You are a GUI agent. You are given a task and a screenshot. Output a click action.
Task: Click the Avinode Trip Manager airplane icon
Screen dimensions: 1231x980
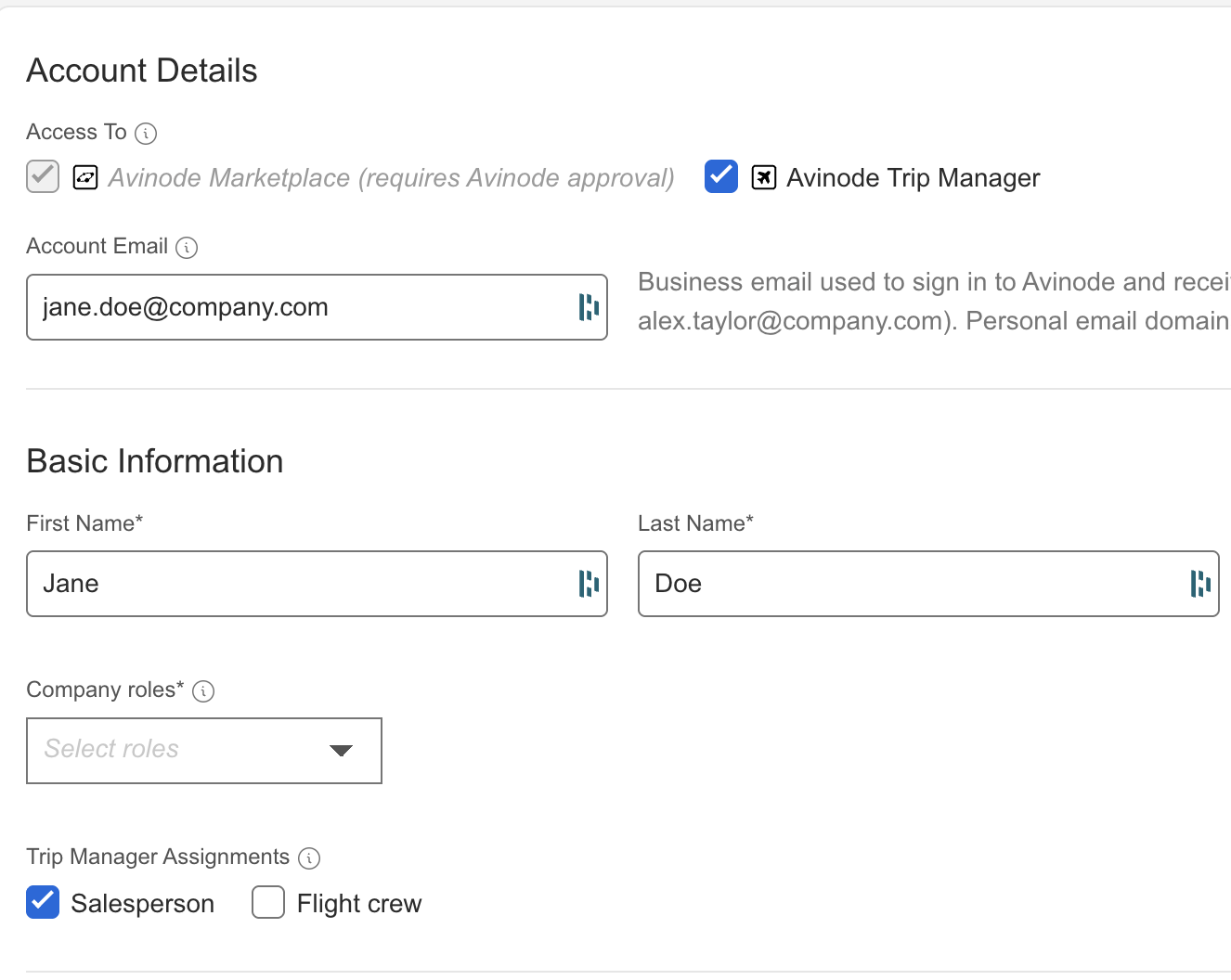tap(763, 177)
